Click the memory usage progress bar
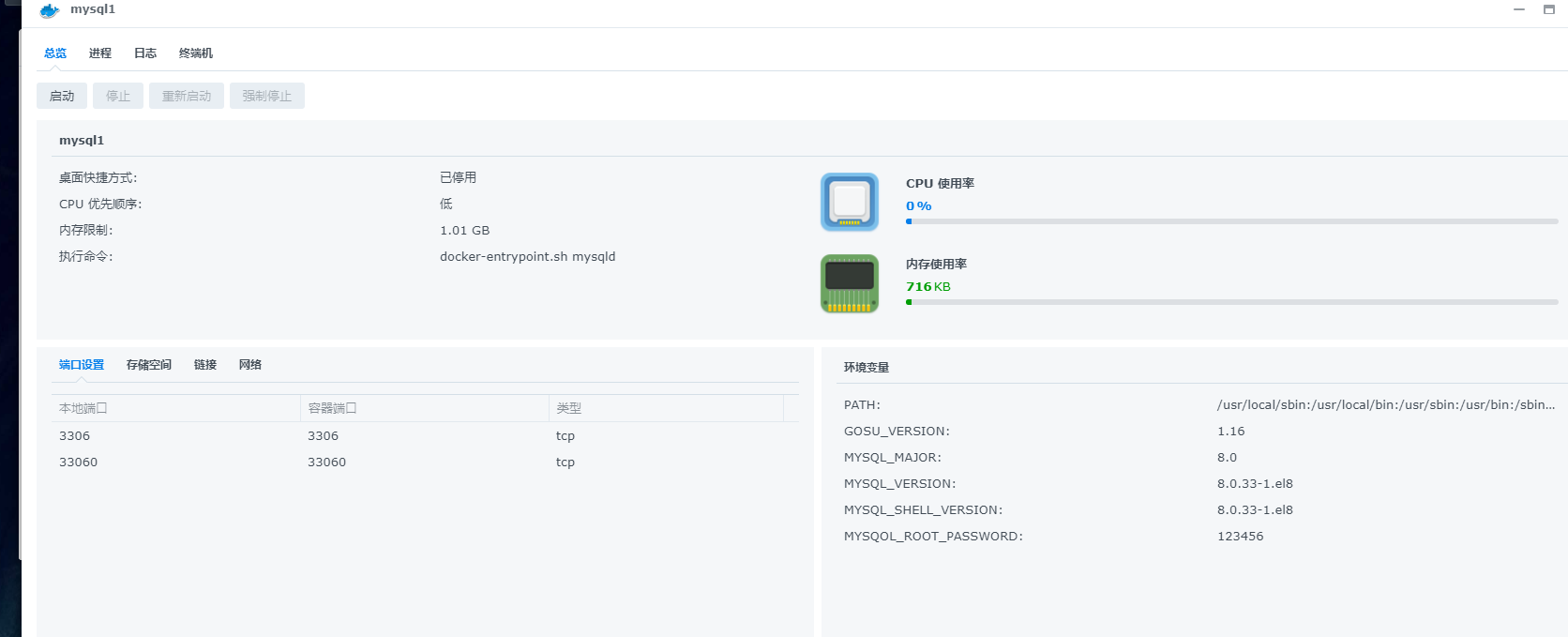This screenshot has width=1568, height=637. [1232, 302]
